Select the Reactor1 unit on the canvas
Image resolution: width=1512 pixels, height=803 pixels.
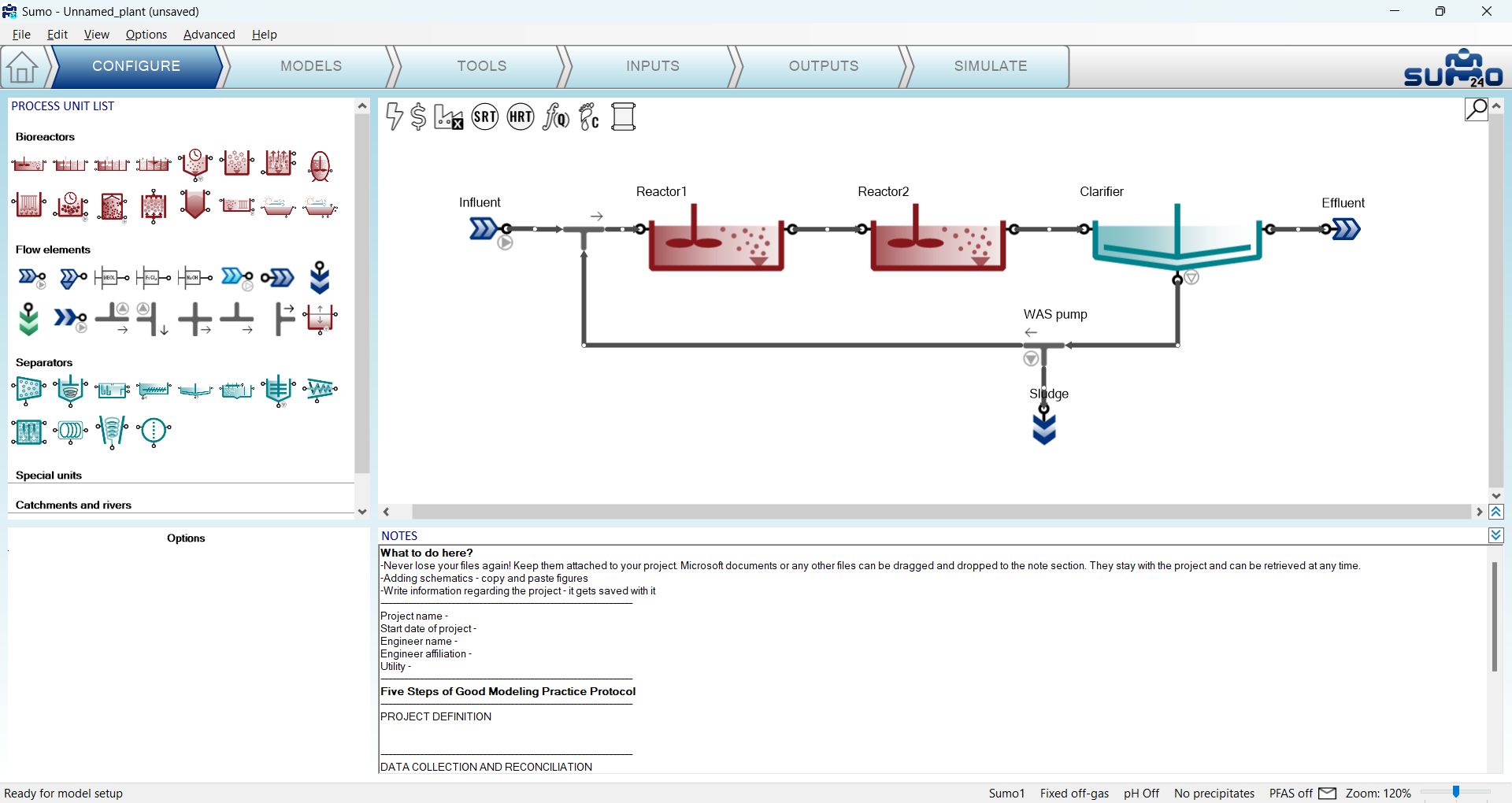(715, 239)
